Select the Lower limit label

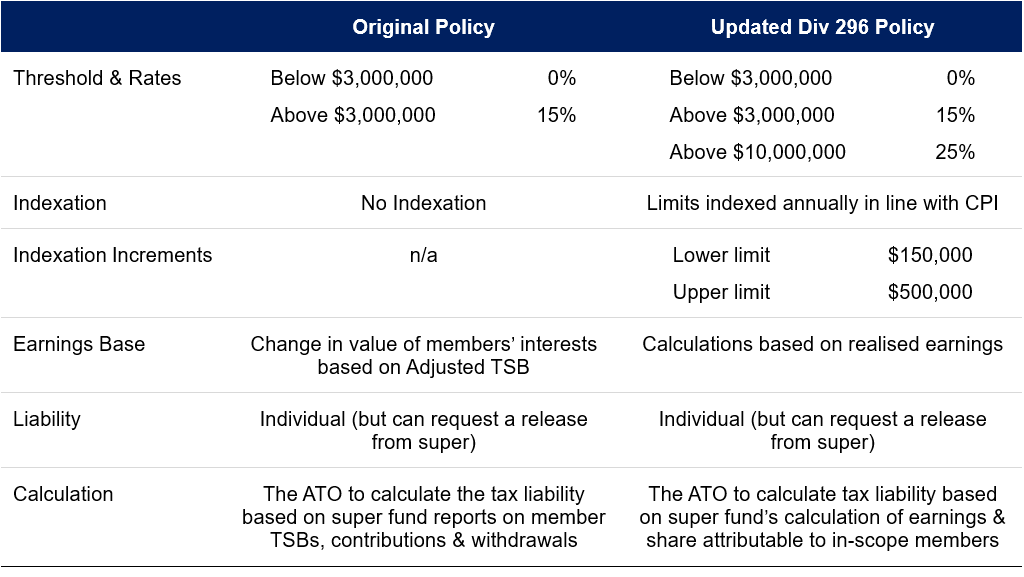coord(721,255)
